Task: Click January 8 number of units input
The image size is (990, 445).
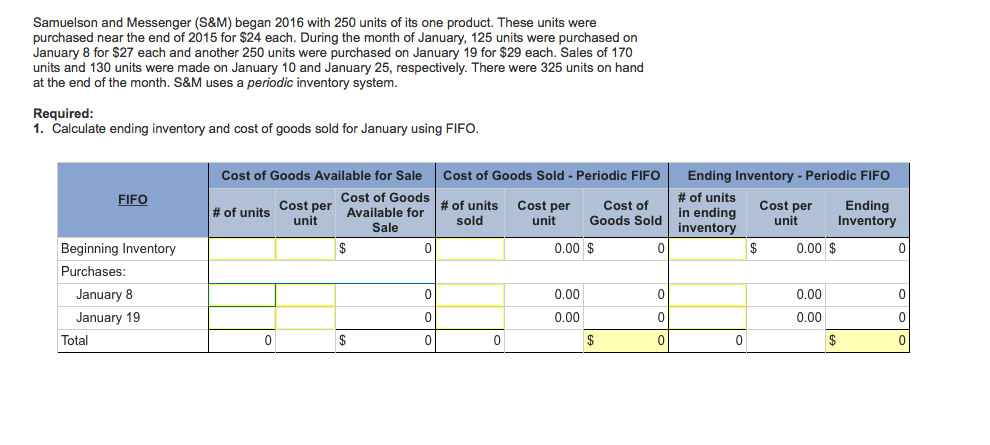Action: tap(242, 295)
